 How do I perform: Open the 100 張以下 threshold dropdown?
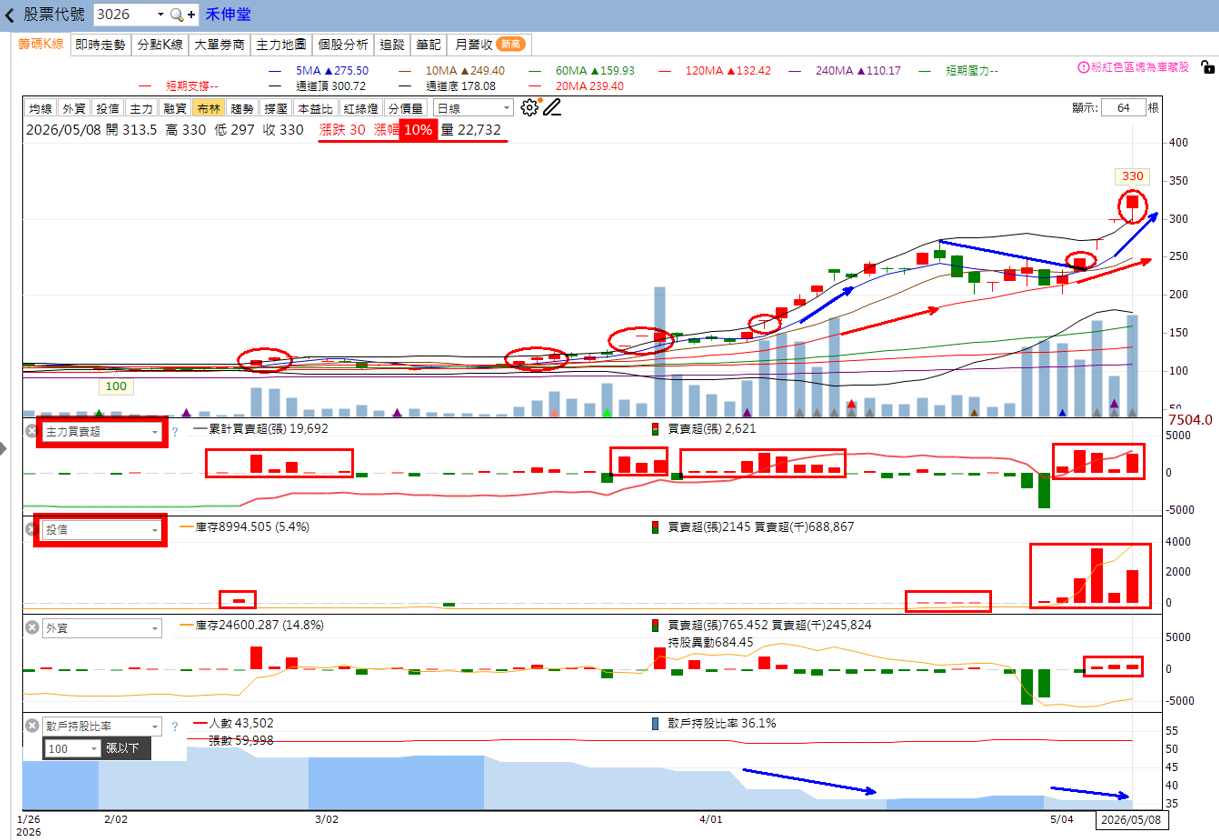(72, 748)
